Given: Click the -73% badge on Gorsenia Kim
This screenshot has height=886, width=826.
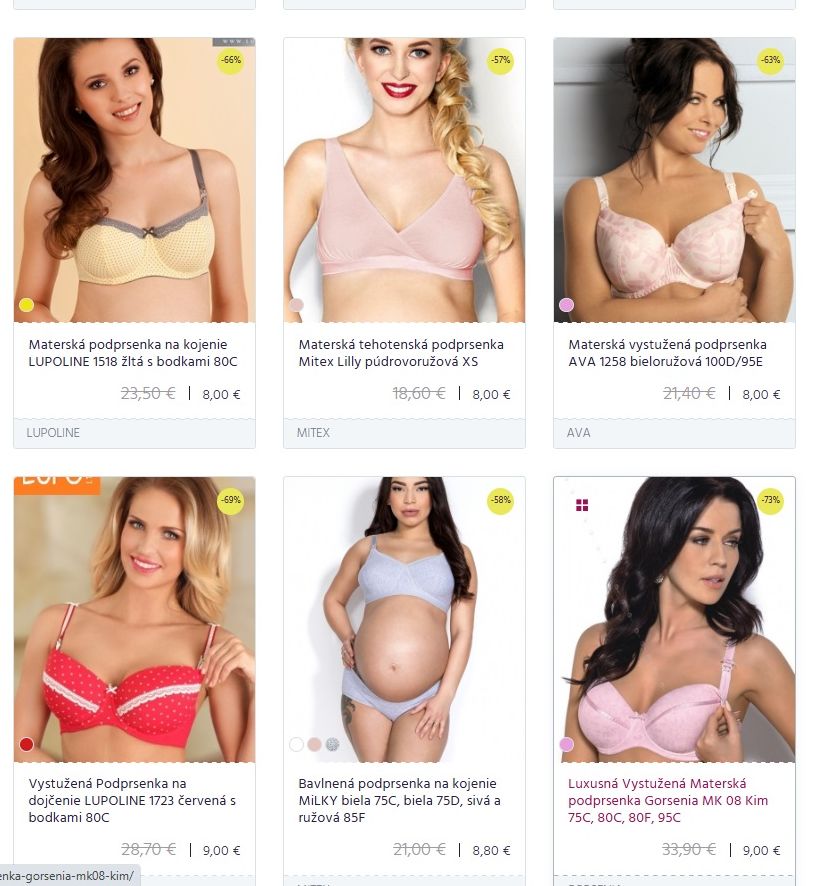Looking at the screenshot, I should (771, 500).
